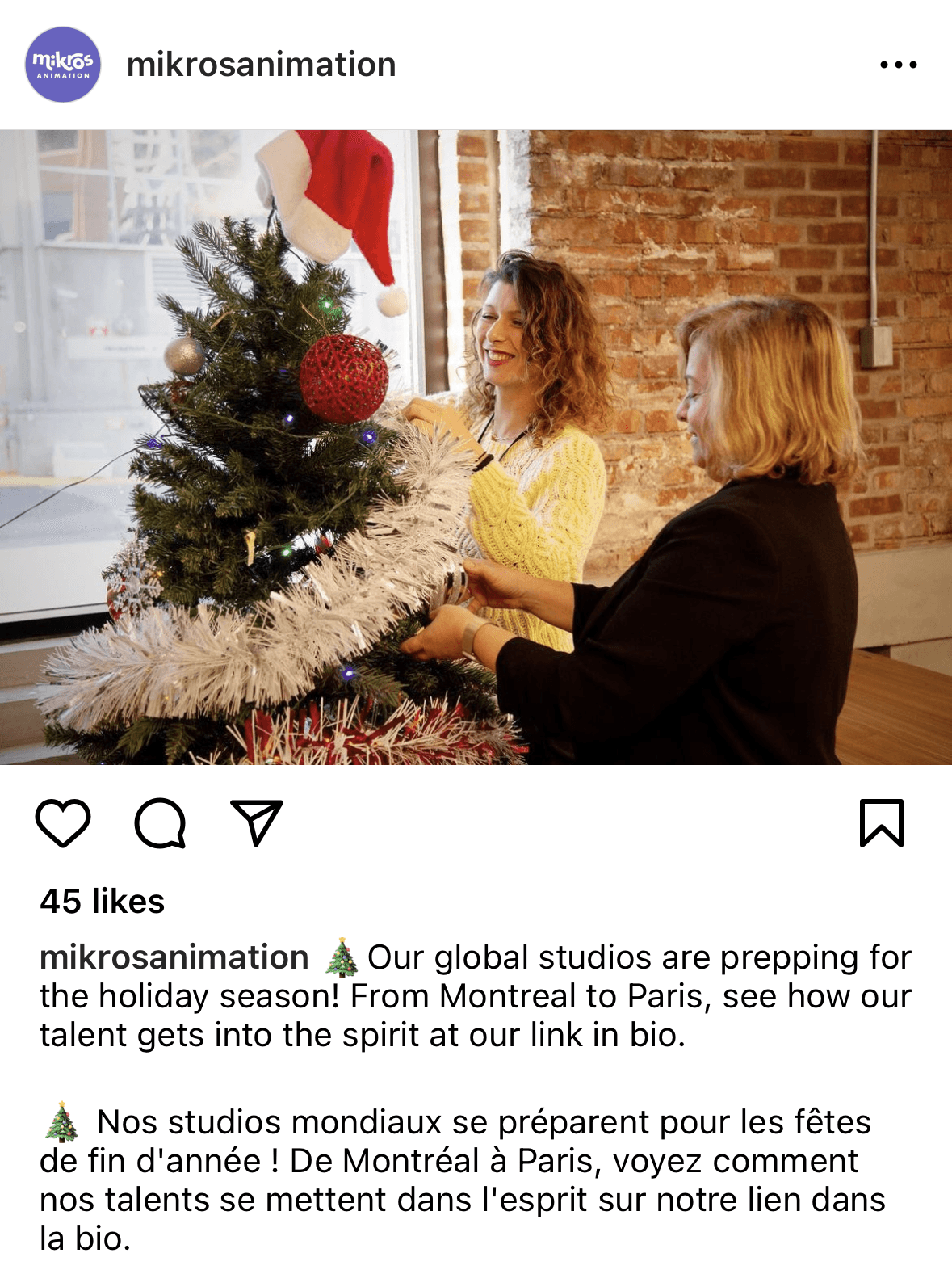Image resolution: width=952 pixels, height=1270 pixels.
Task: Tap the red ornament ball in the photo
Action: tap(344, 379)
